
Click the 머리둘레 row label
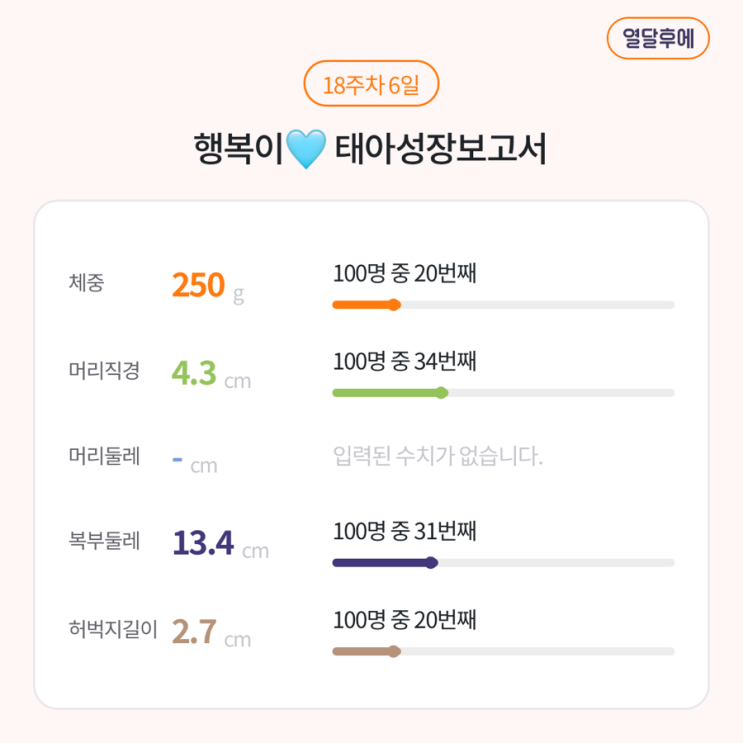(x=104, y=457)
